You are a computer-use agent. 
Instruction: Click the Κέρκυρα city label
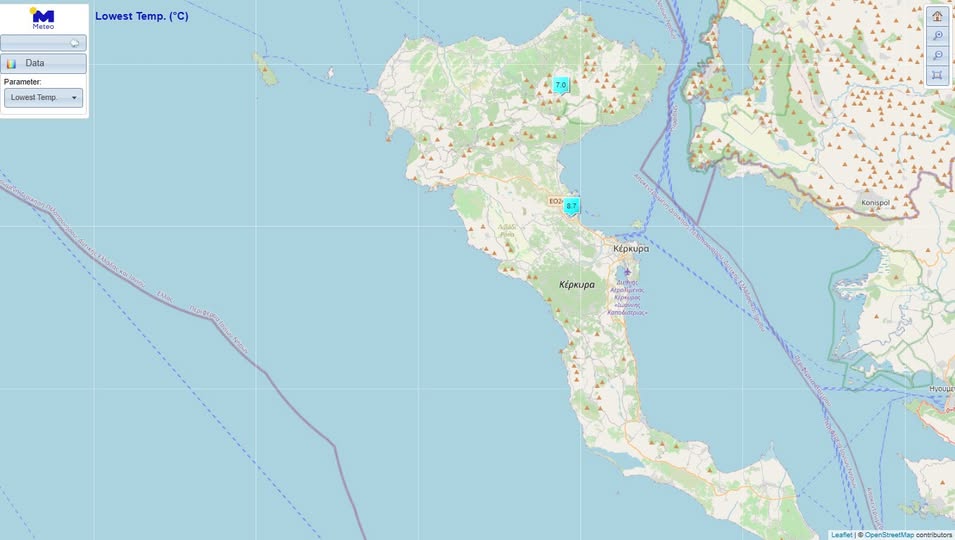631,248
